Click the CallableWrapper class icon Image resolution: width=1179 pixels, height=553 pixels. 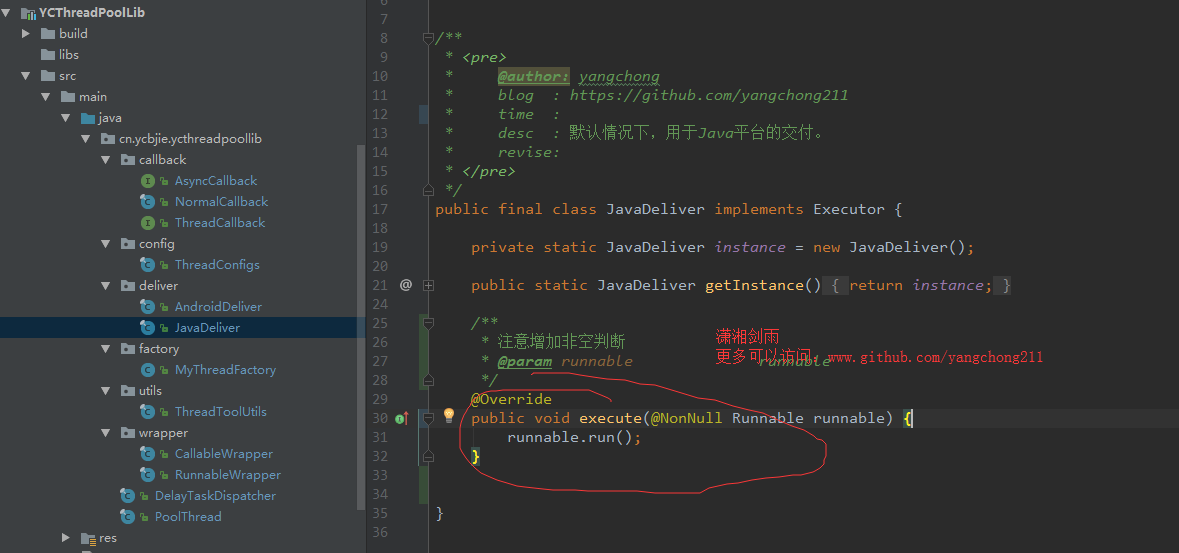coord(148,454)
